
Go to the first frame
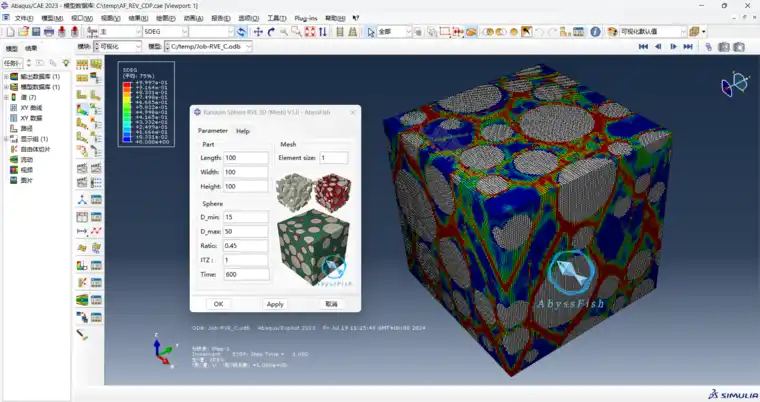[x=643, y=47]
